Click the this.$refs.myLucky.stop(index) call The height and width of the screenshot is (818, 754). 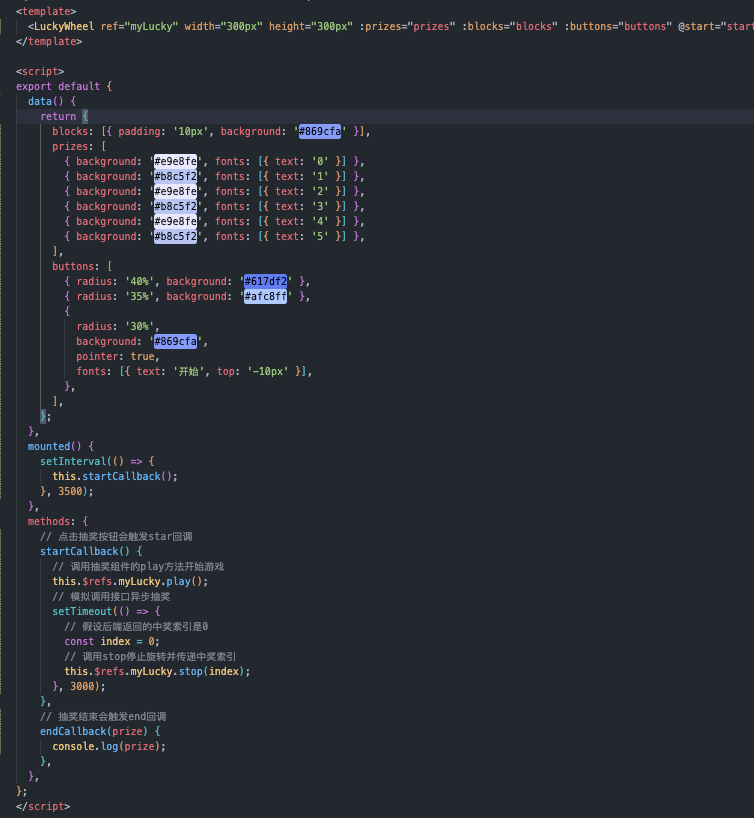tap(157, 671)
